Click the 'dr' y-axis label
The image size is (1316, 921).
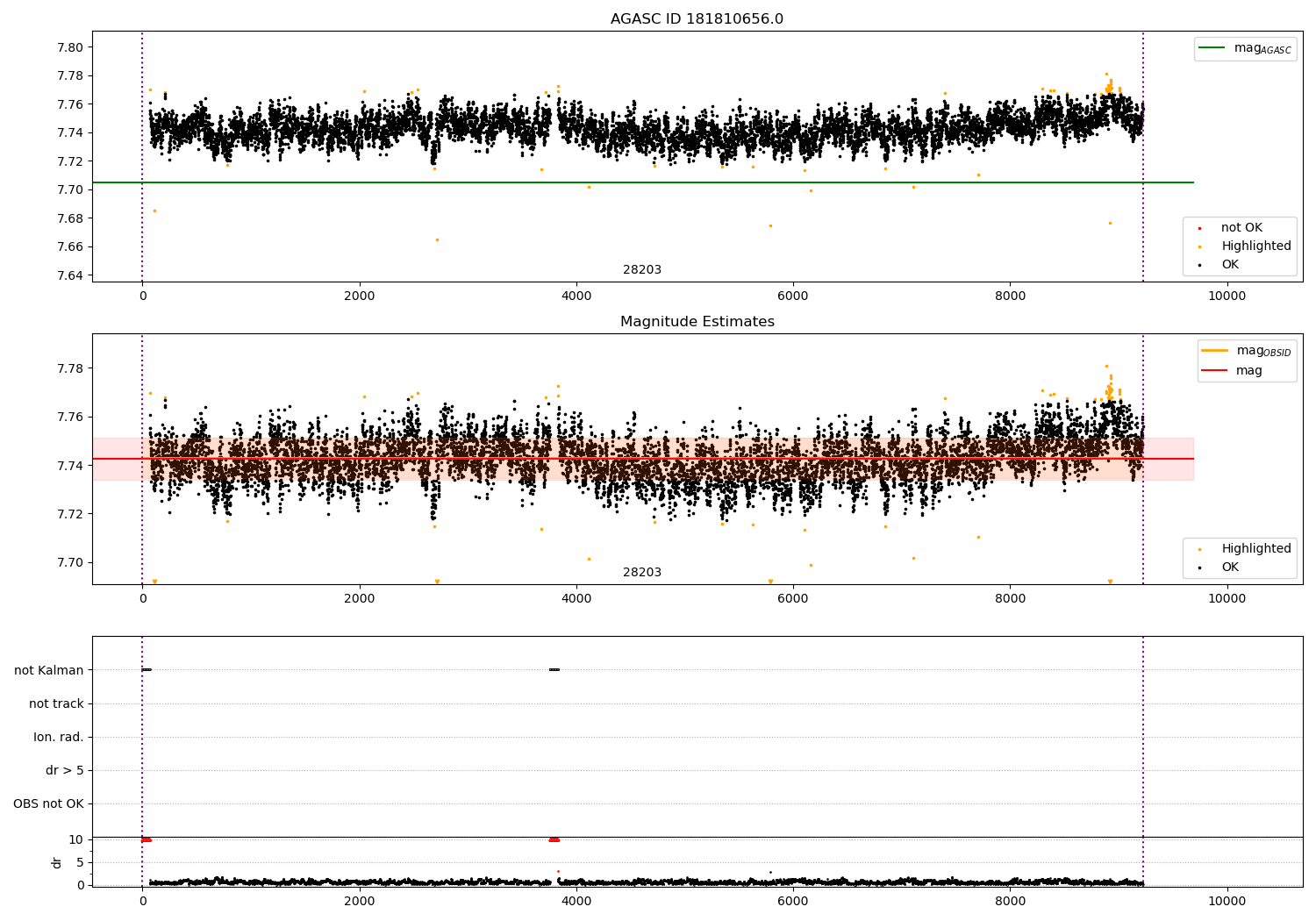[x=57, y=862]
